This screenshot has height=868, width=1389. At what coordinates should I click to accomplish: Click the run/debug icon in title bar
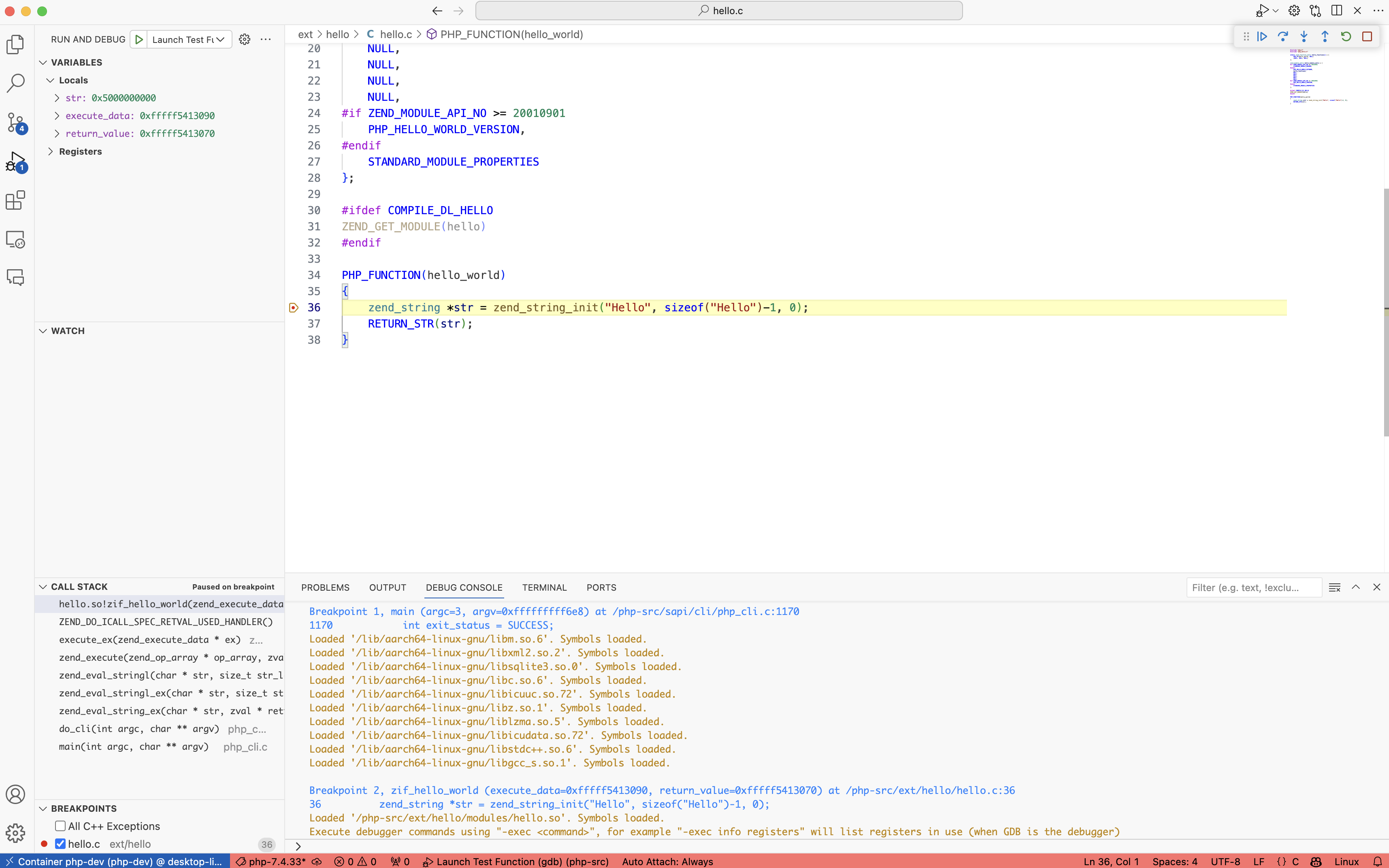click(1262, 11)
